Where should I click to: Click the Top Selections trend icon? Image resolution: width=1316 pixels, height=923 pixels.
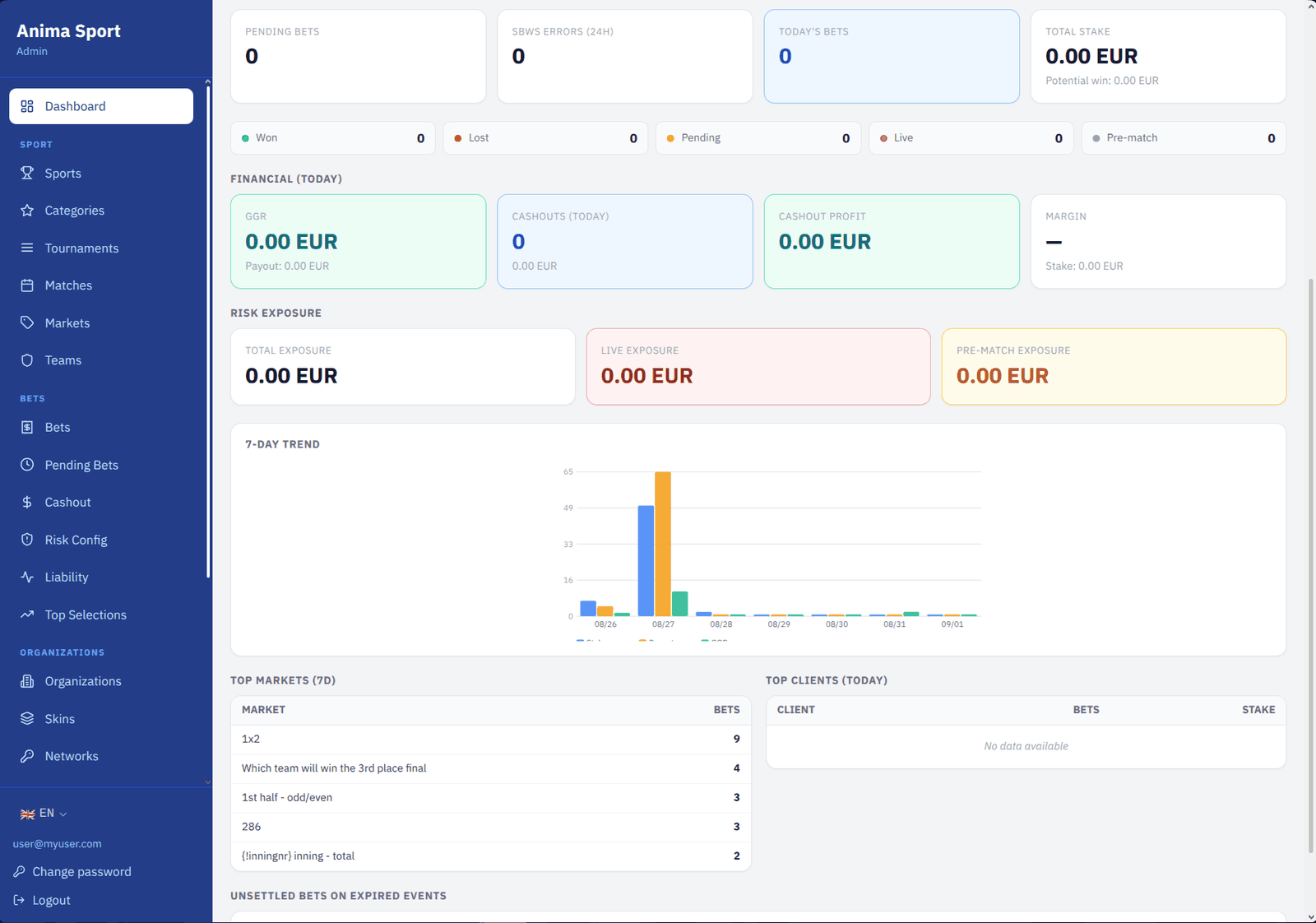click(27, 615)
